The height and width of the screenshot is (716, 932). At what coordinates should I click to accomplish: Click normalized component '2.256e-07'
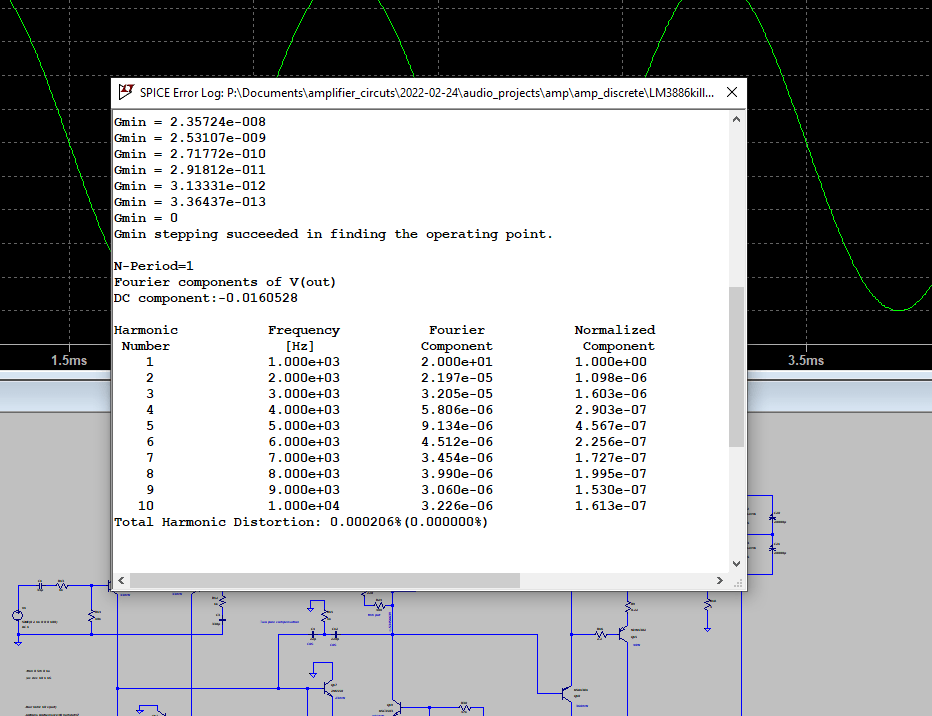click(610, 442)
